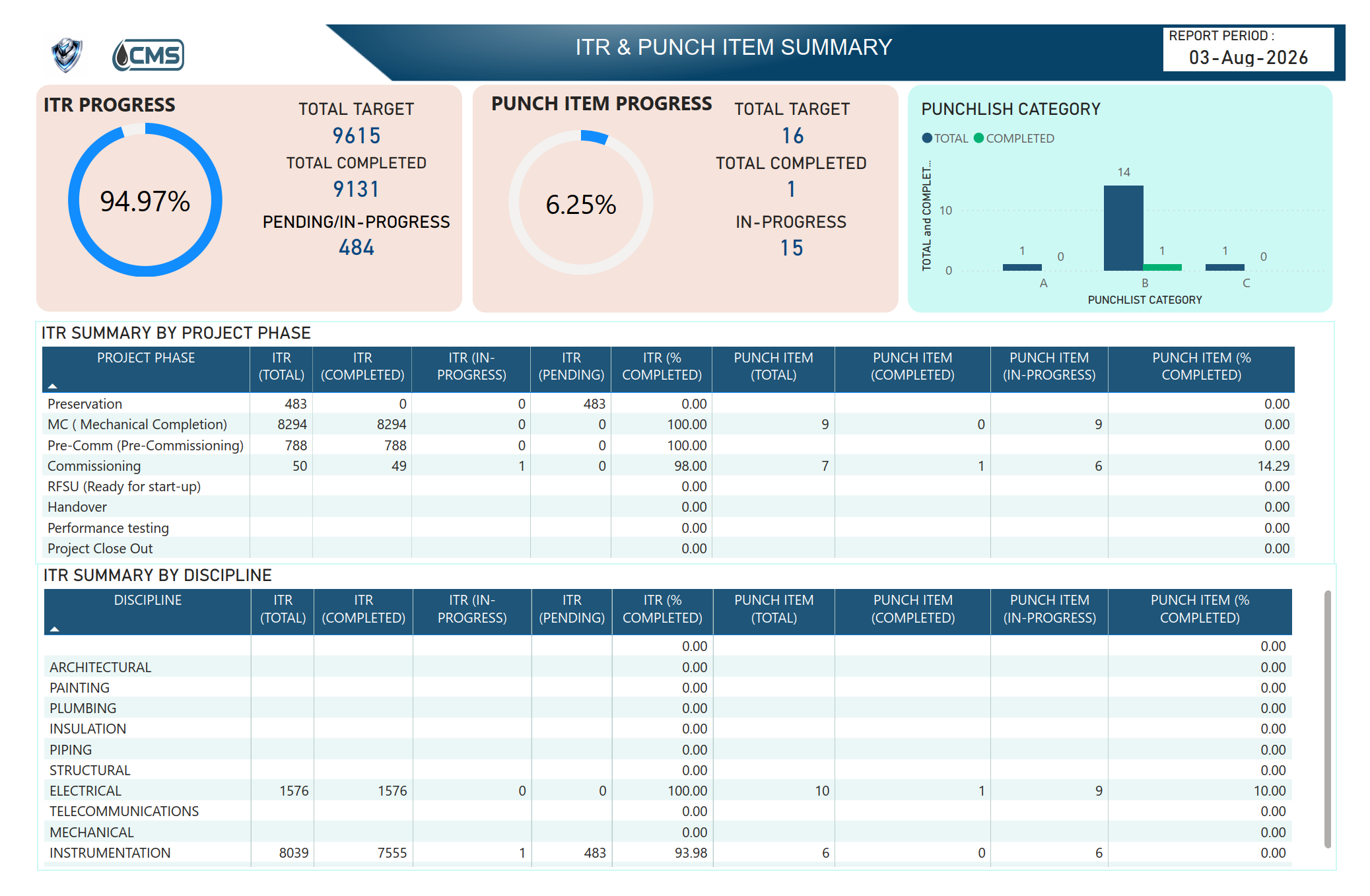Screen dimensions: 1370x896
Task: Click INSTRUMENTATION ITR percentage 93.98
Action: click(691, 853)
